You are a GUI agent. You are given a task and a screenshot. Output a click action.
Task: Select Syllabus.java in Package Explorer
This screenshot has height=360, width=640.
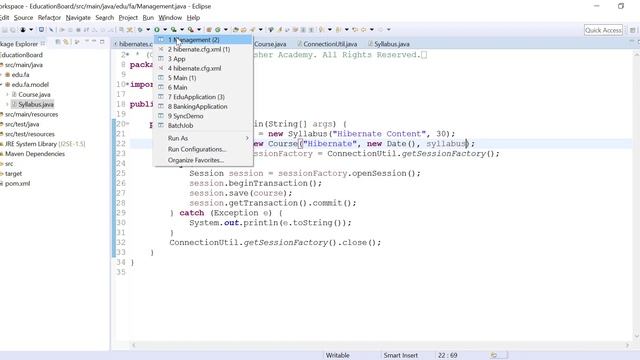[x=36, y=104]
